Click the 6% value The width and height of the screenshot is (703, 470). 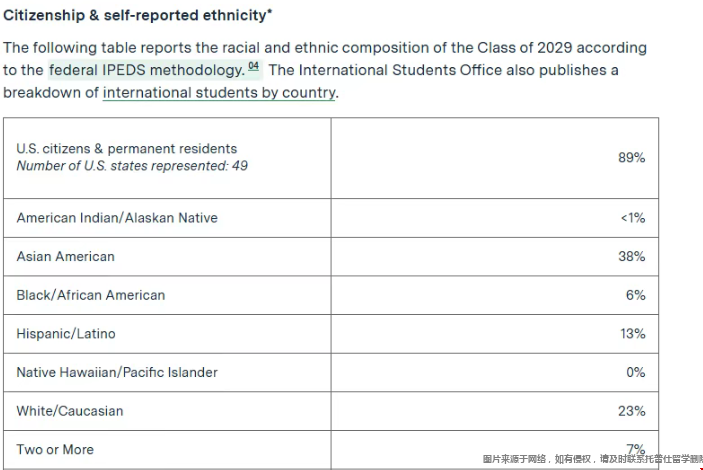click(x=636, y=295)
